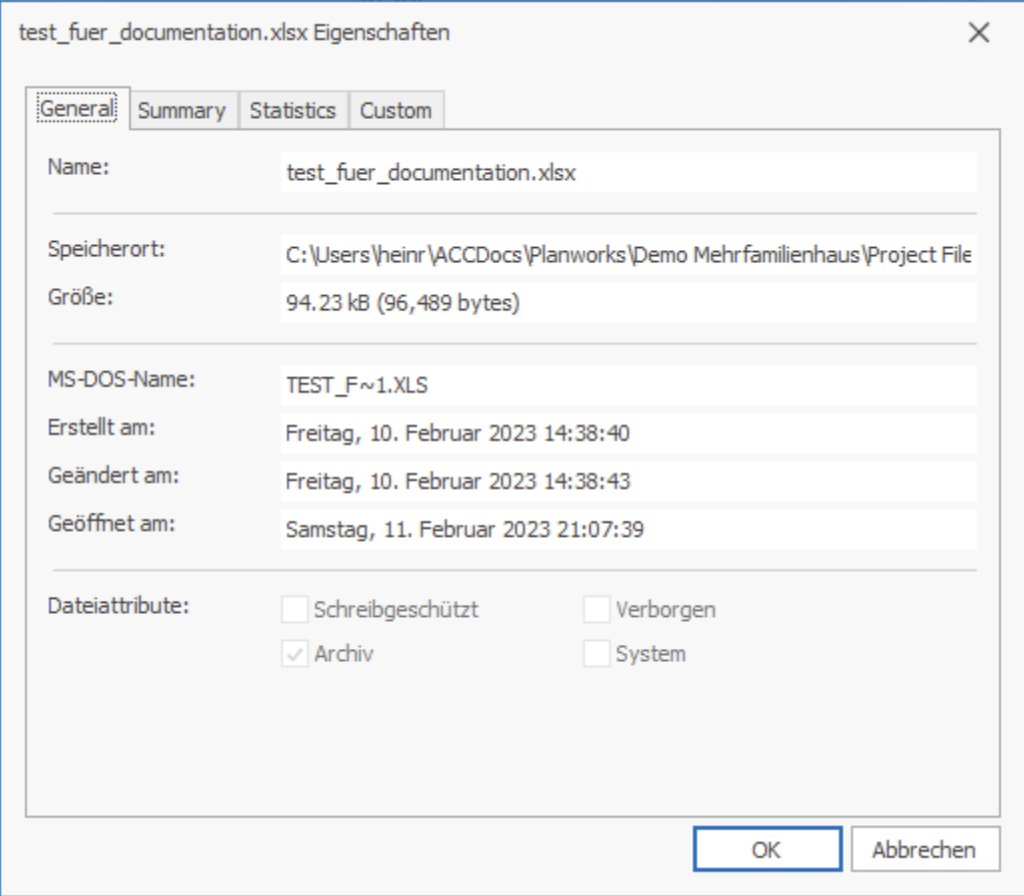This screenshot has width=1024, height=896.
Task: Cancel with the Abbrechen button
Action: point(925,849)
